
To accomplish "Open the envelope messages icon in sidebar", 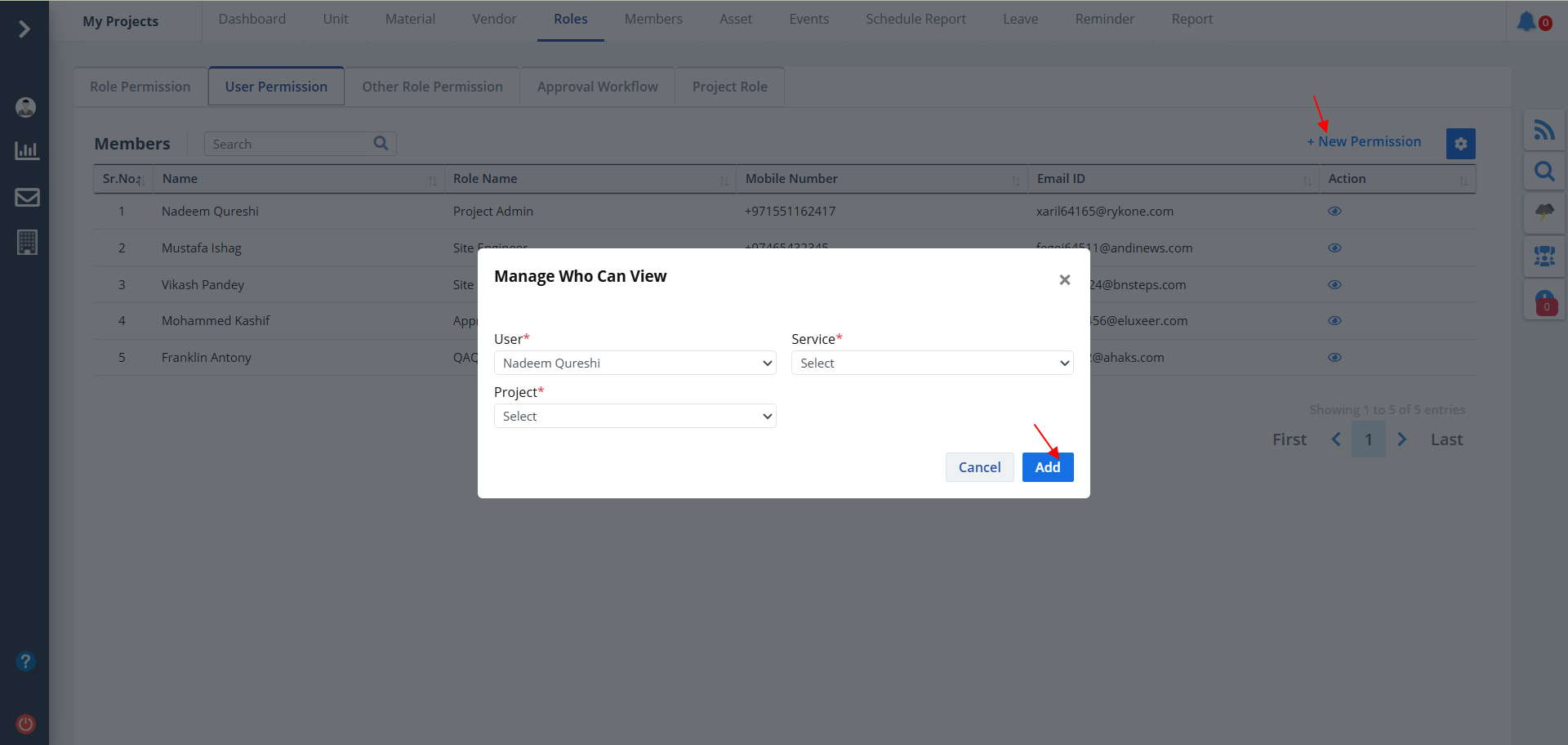I will pos(27,197).
